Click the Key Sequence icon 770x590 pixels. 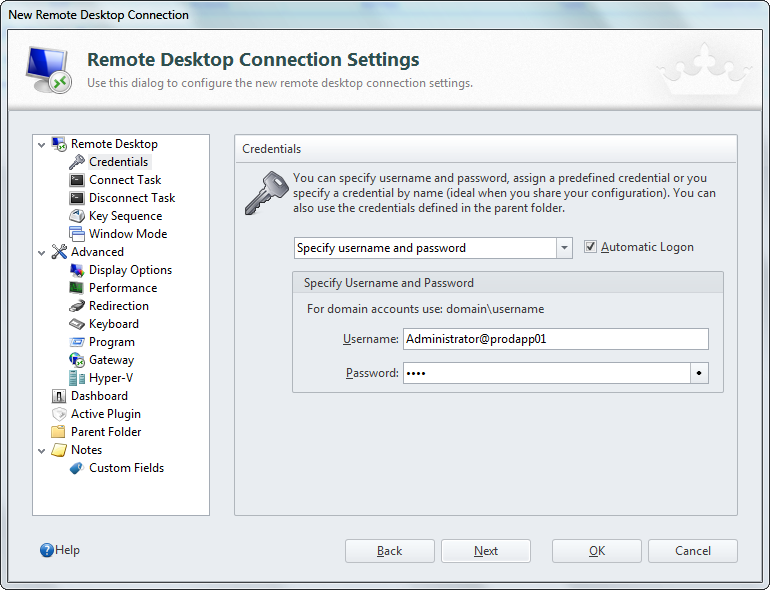(x=77, y=216)
